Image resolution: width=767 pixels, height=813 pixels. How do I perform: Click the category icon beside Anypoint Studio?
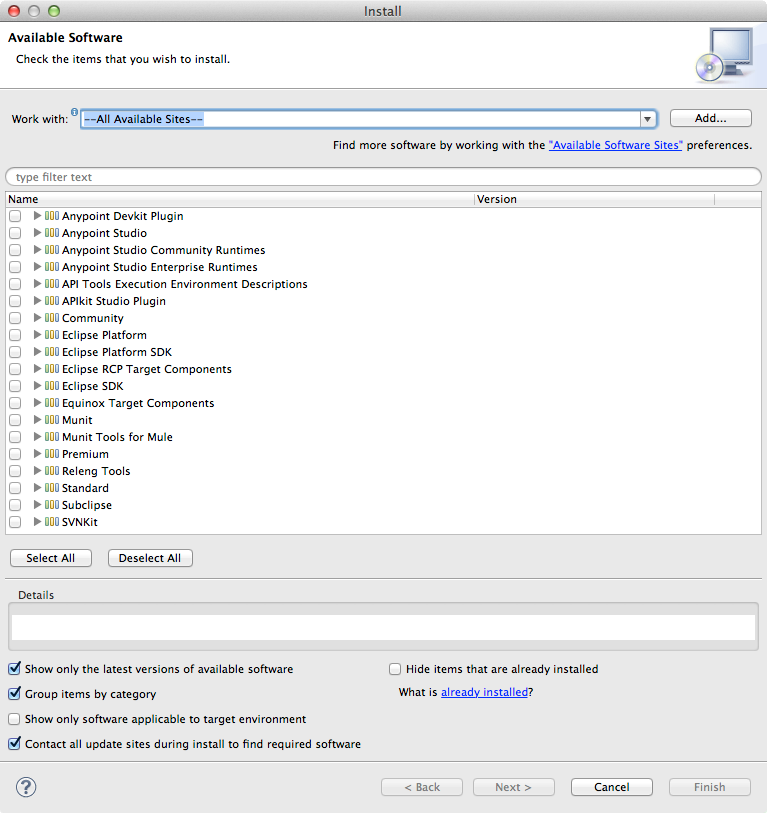point(52,233)
